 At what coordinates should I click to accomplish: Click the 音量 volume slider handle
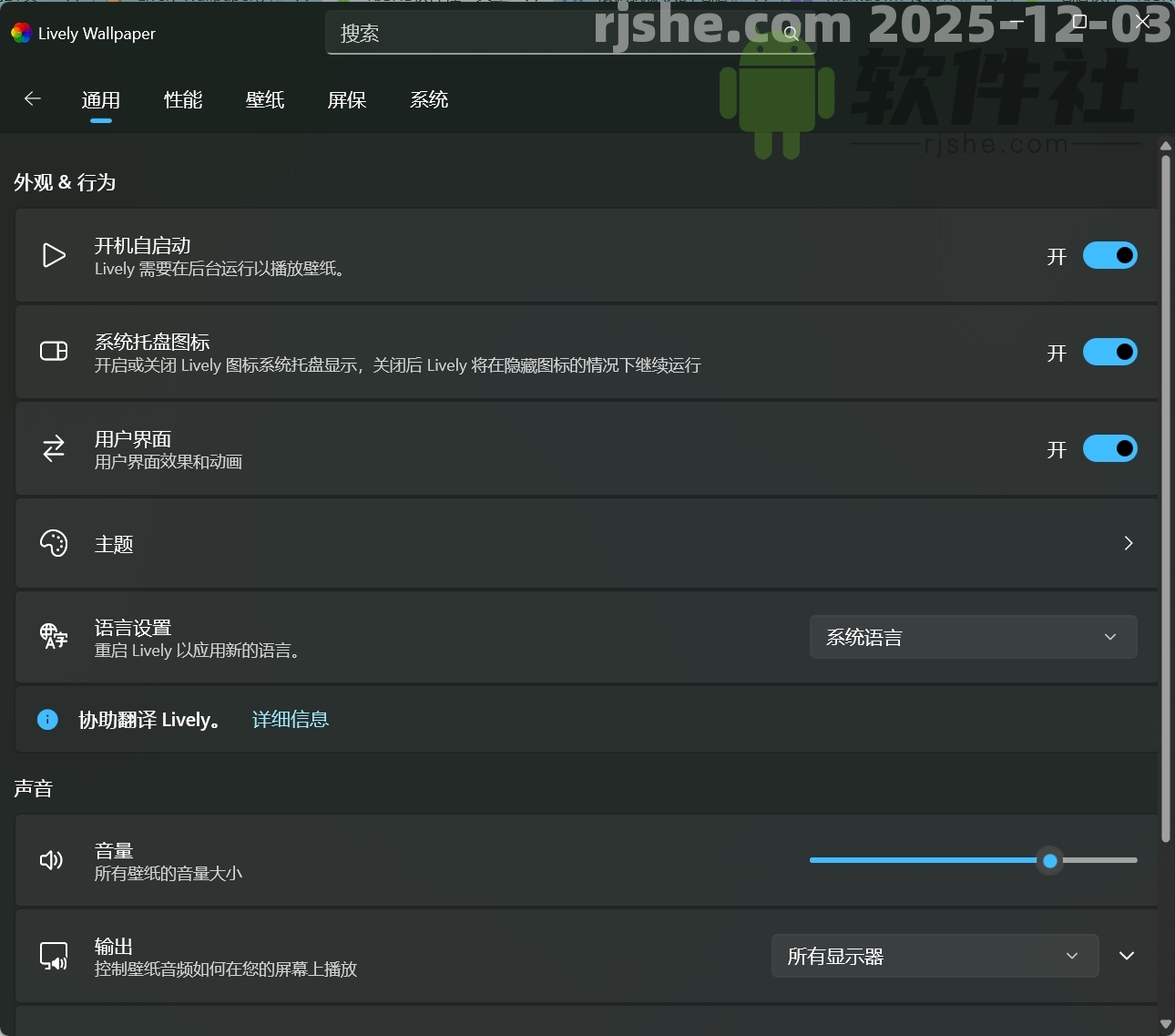pos(1050,860)
